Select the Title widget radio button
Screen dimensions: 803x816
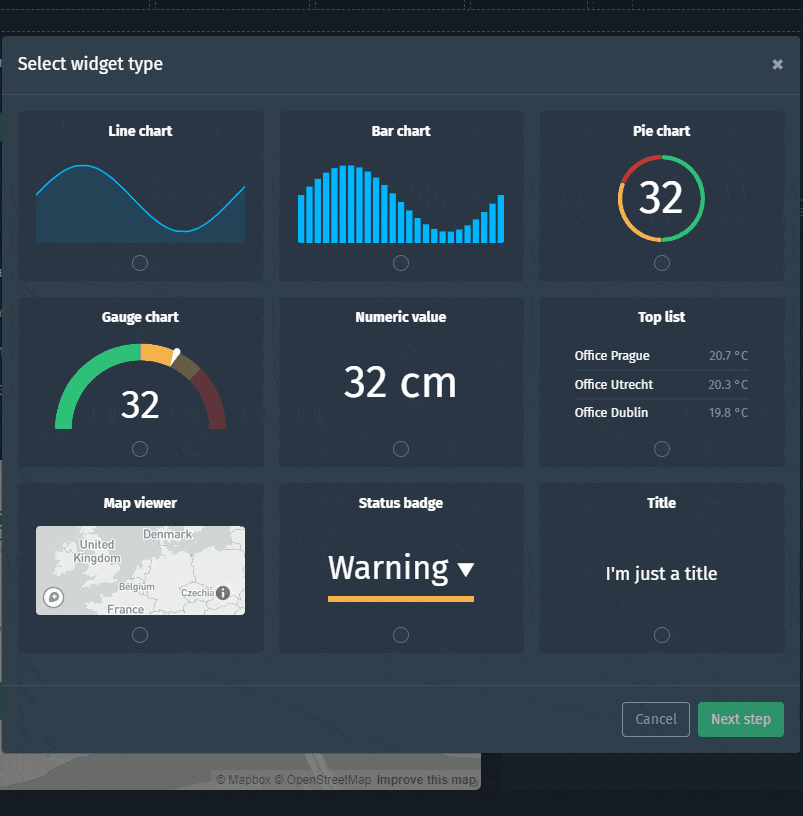click(x=662, y=635)
